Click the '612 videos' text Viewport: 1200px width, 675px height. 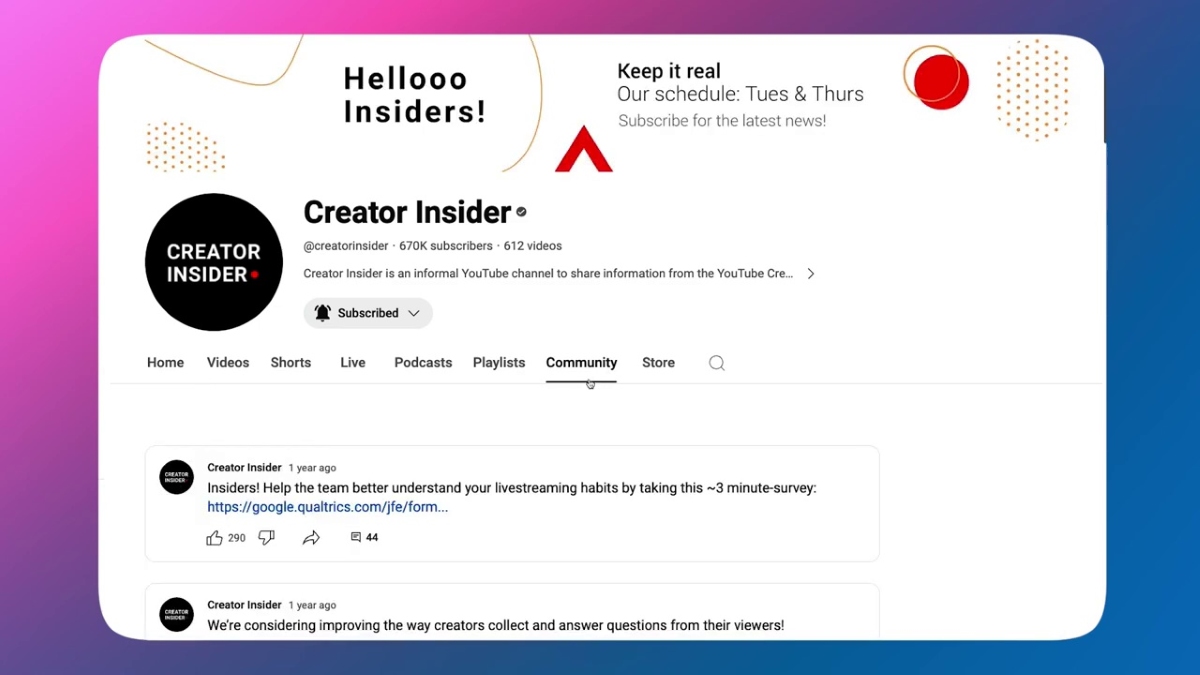point(533,246)
